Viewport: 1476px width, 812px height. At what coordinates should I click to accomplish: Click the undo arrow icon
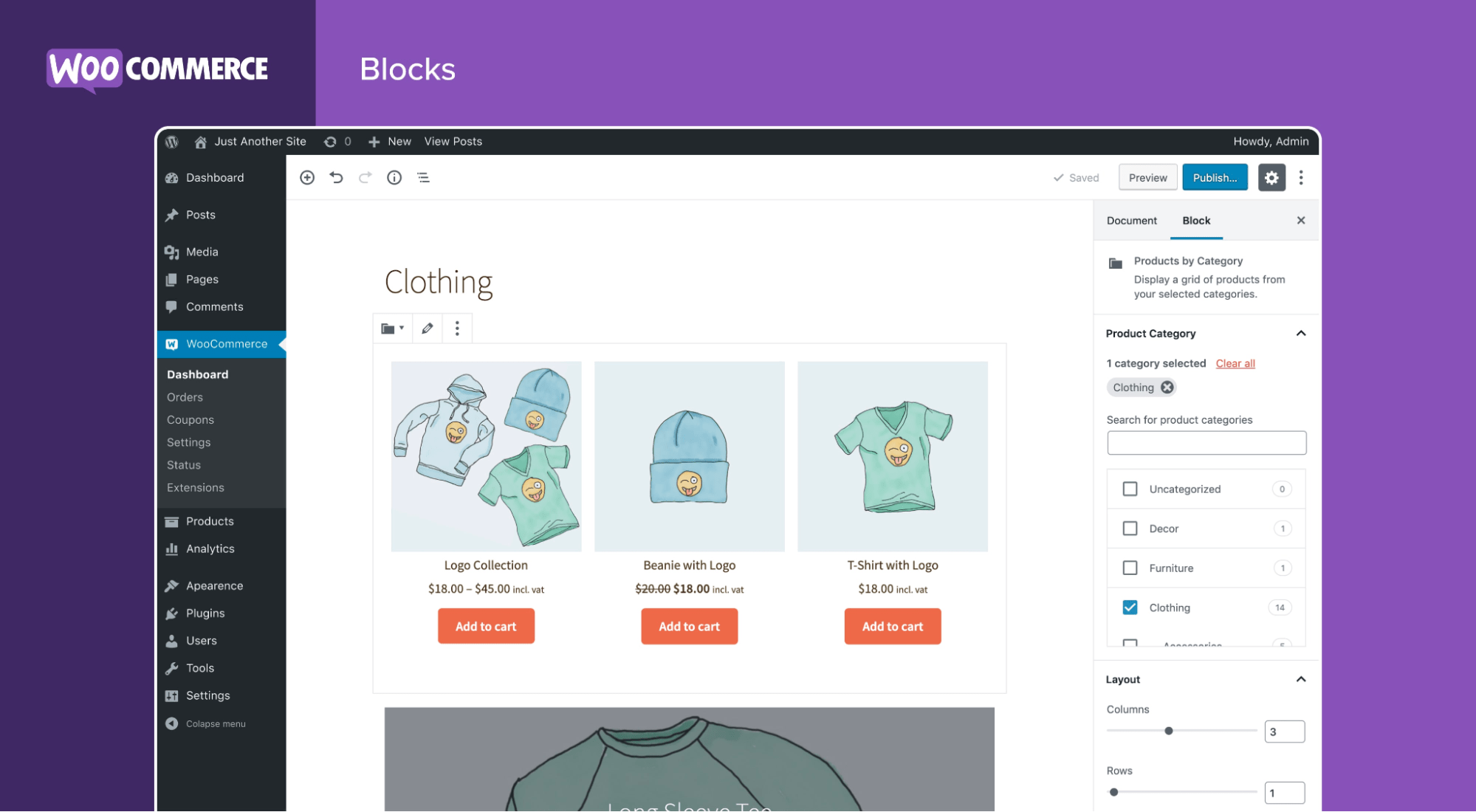(335, 177)
